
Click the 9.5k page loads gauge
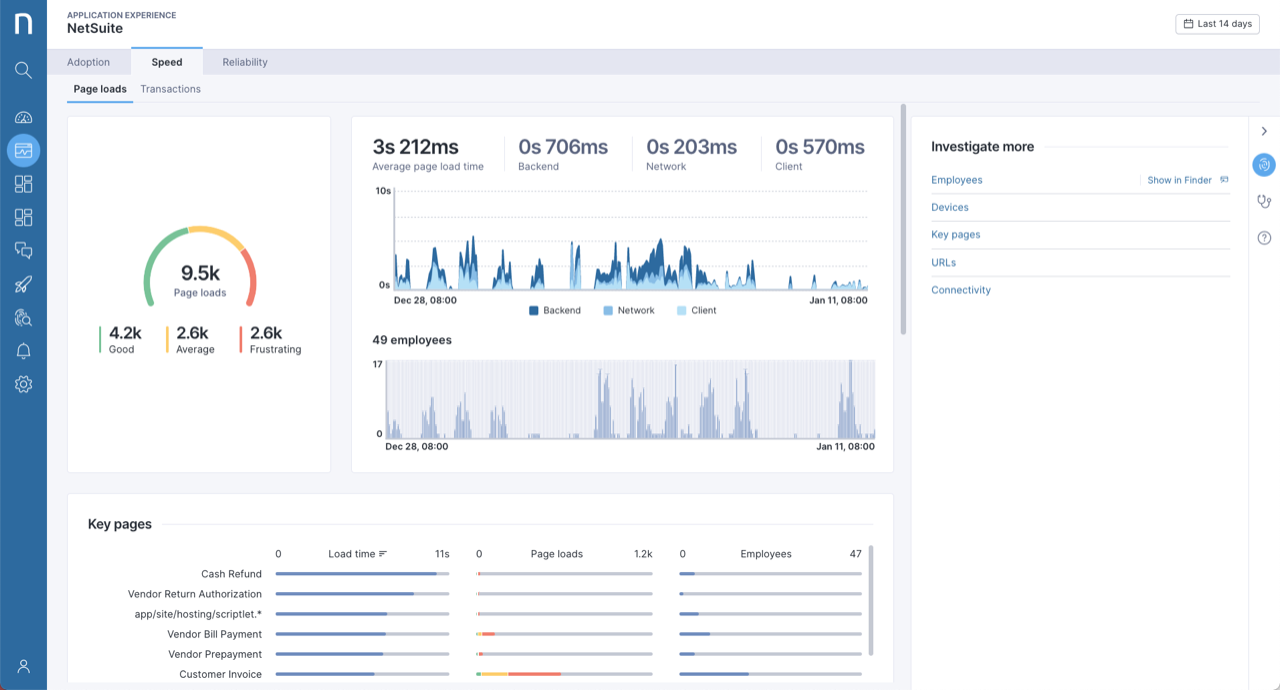tap(200, 267)
